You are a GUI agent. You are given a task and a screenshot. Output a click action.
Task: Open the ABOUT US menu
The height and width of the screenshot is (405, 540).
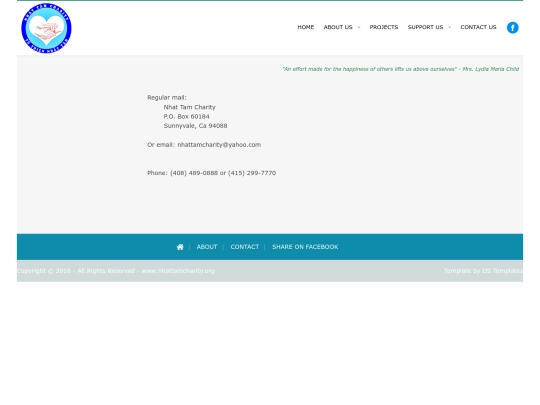[x=338, y=27]
